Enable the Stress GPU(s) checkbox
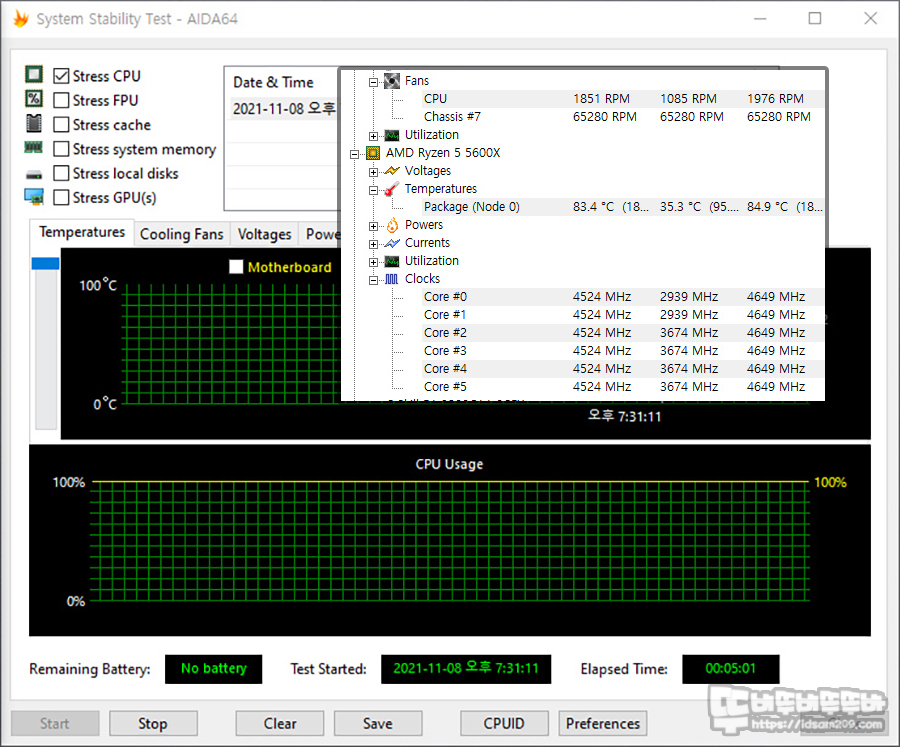Image resolution: width=900 pixels, height=747 pixels. click(61, 198)
